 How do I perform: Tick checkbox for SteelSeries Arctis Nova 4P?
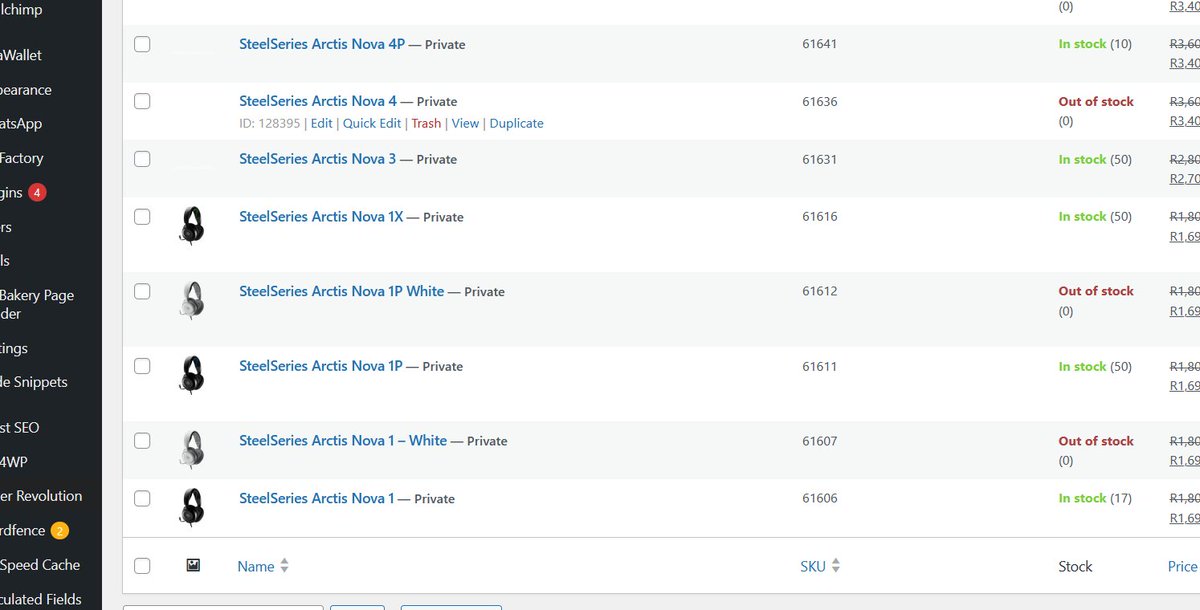(x=142, y=44)
